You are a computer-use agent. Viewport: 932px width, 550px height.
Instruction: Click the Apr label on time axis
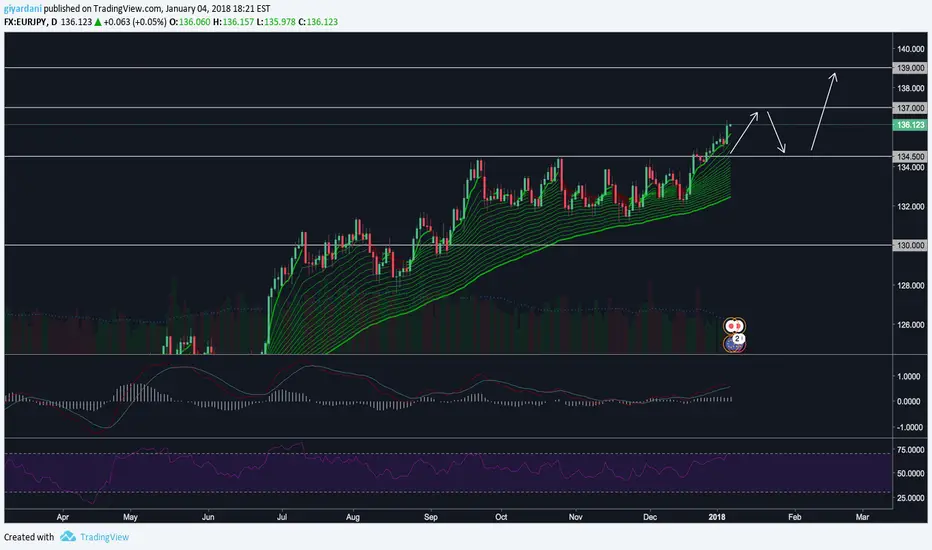coord(62,517)
